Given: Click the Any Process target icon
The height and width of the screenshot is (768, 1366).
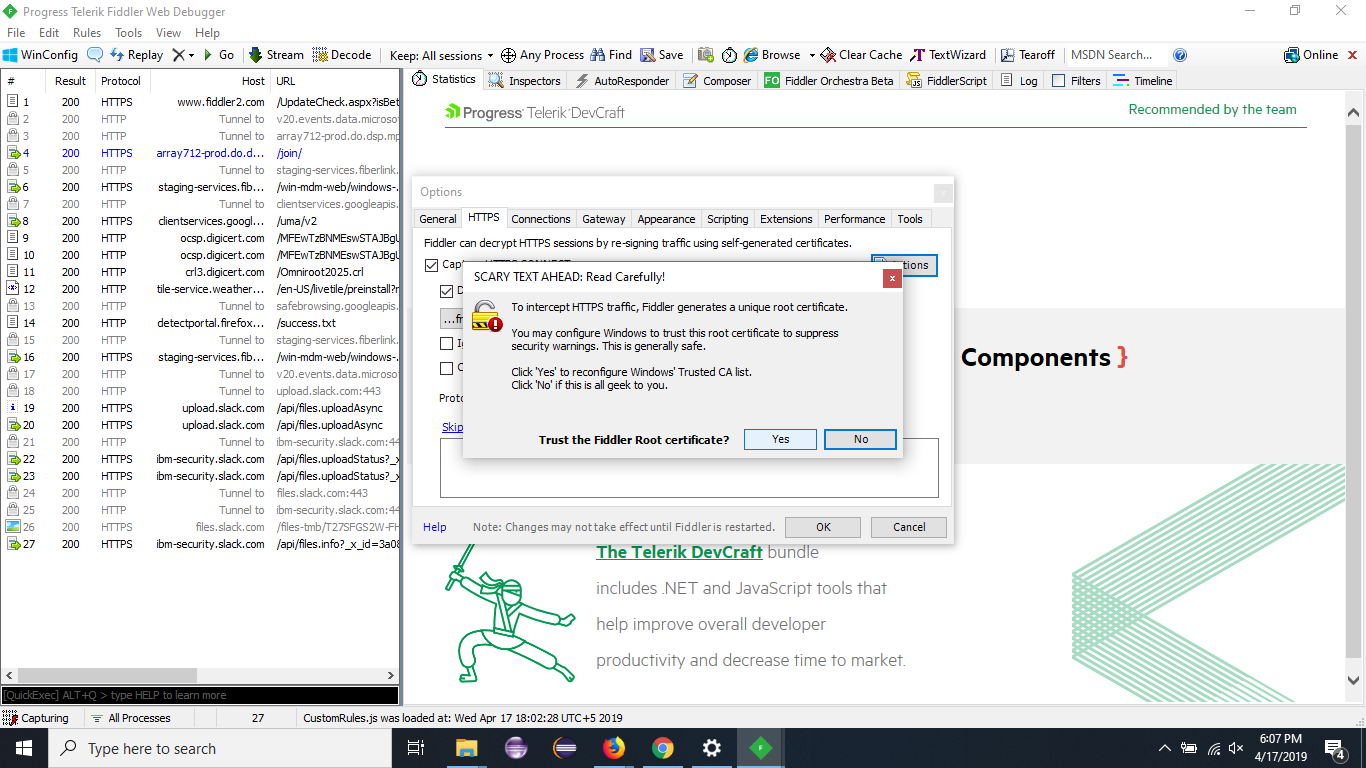Looking at the screenshot, I should (x=508, y=55).
